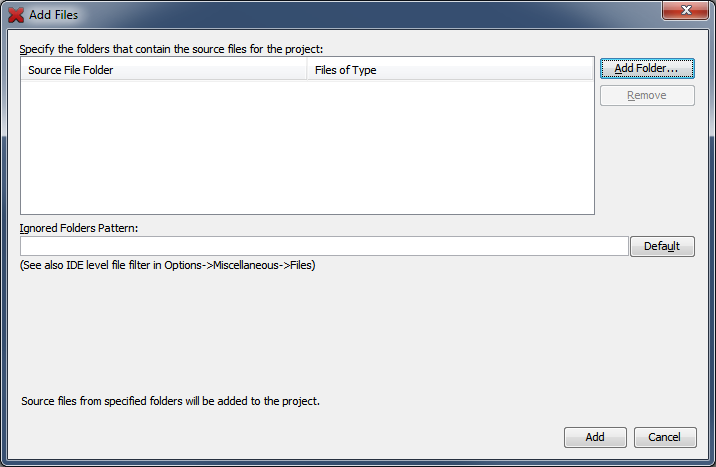
Task: Click the greyed-out Remove button
Action: tap(647, 96)
